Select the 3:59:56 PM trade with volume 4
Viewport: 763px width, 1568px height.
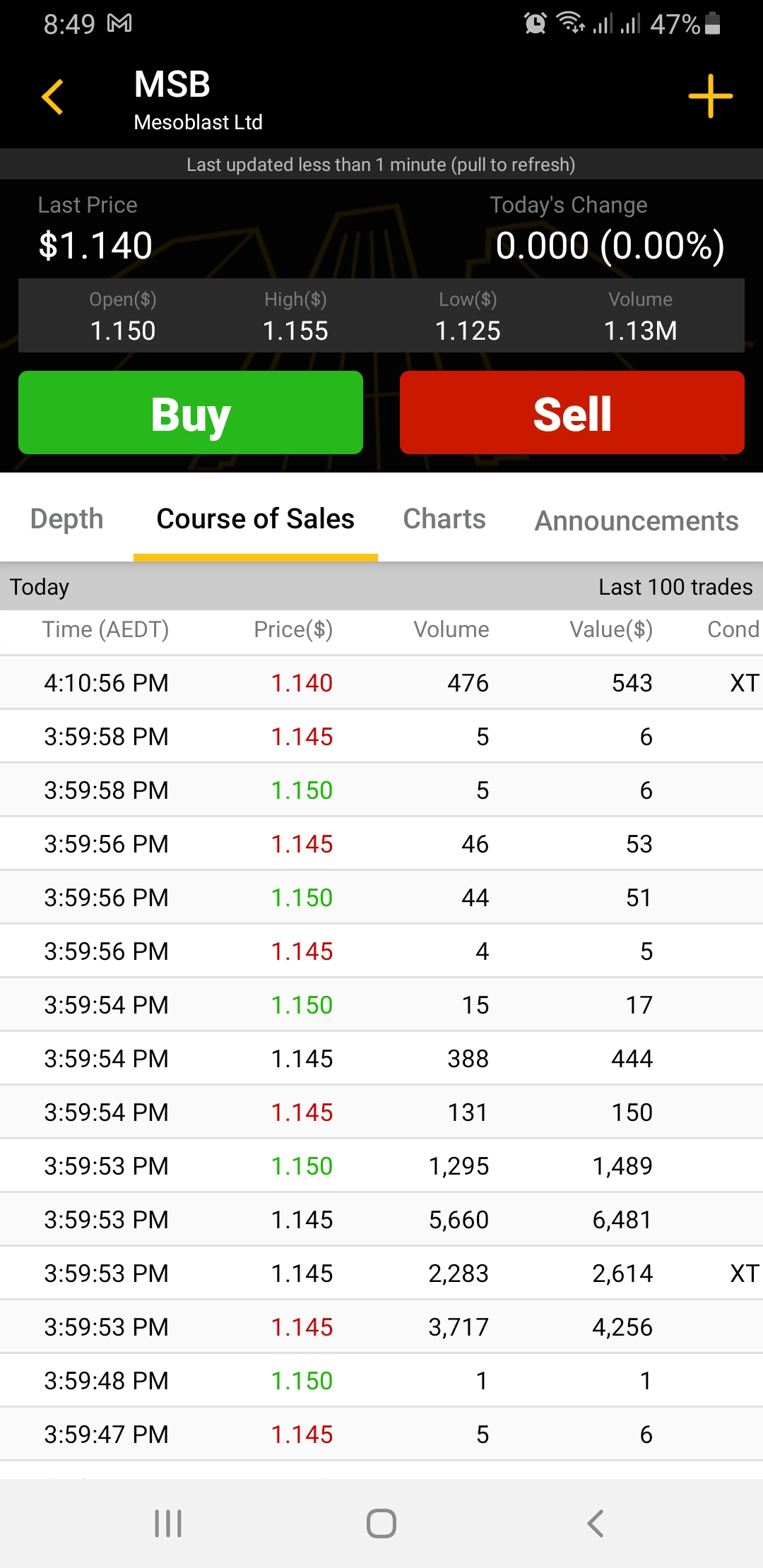tap(381, 951)
